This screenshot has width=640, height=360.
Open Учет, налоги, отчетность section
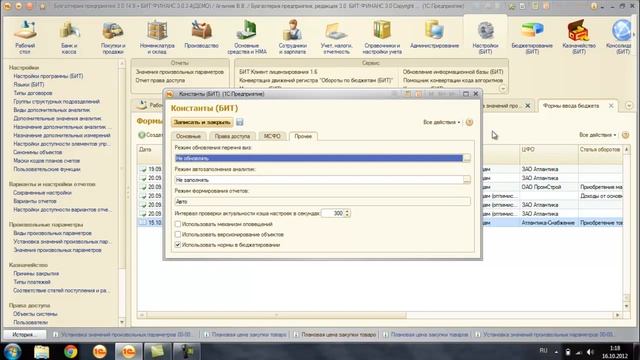point(336,38)
